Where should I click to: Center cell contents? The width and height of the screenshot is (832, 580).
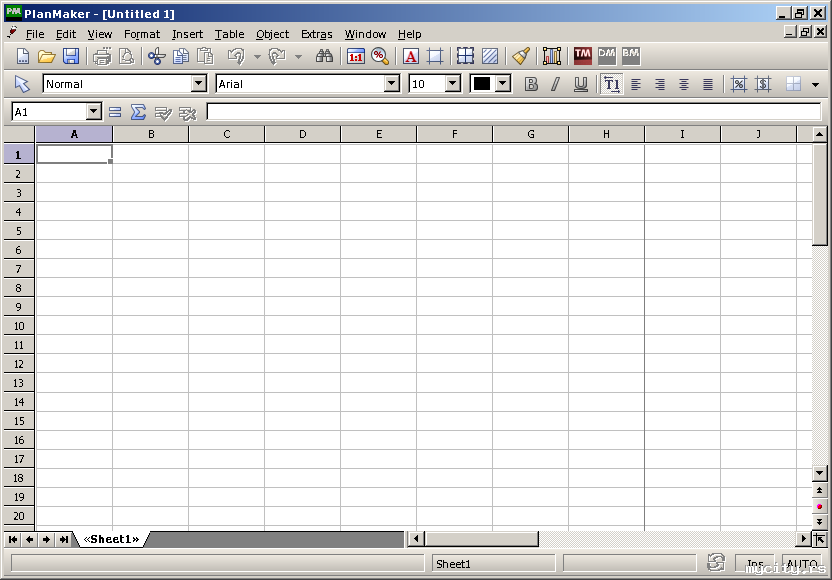(684, 84)
